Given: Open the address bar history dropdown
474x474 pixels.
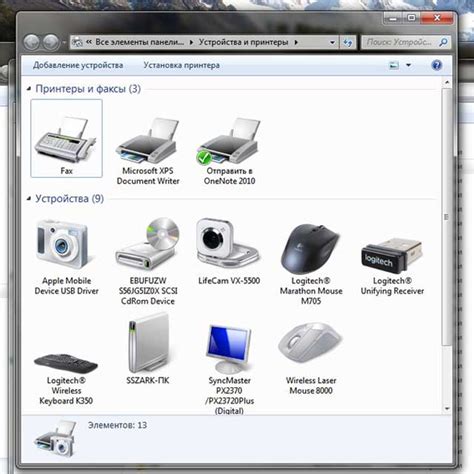Looking at the screenshot, I should click(x=332, y=43).
